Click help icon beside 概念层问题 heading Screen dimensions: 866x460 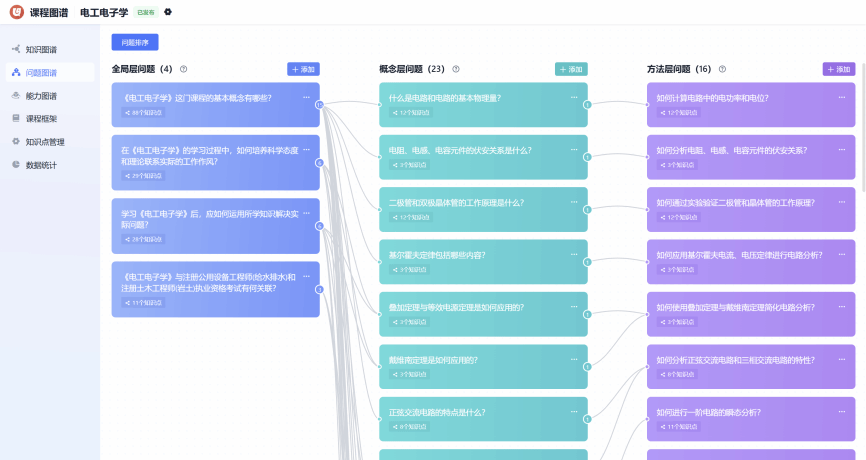(456, 69)
